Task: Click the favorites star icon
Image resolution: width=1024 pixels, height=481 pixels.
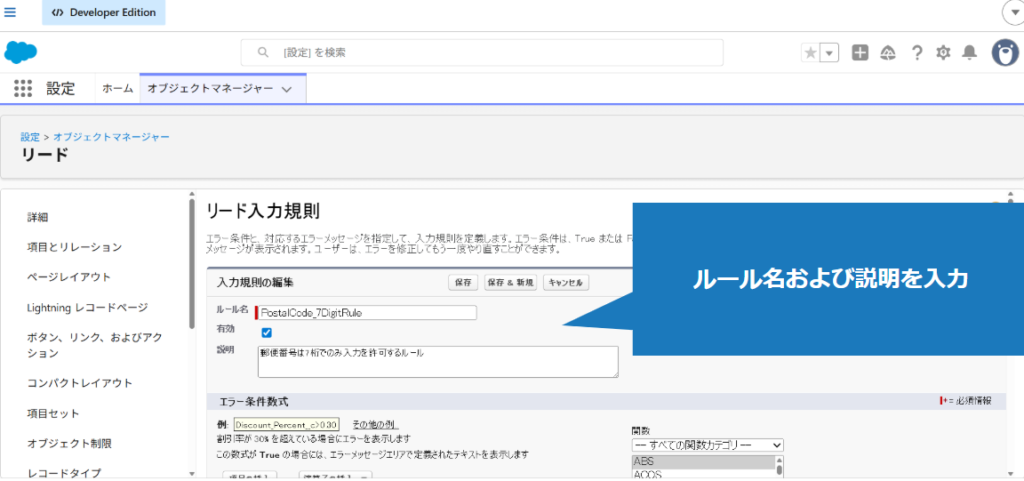Action: pos(810,53)
